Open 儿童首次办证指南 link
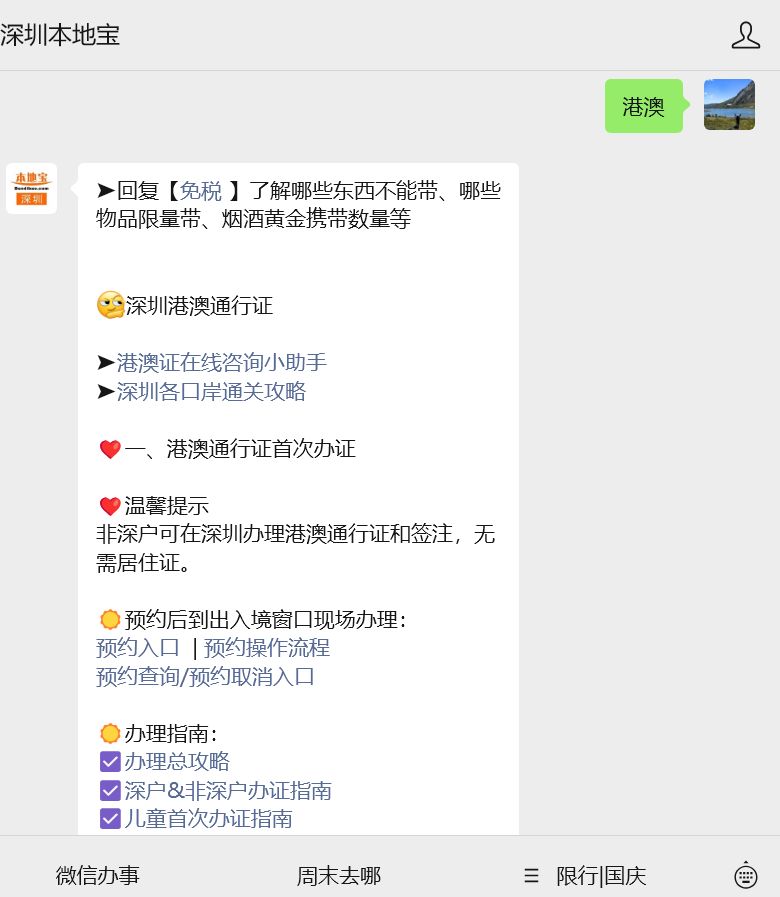This screenshot has height=897, width=780. tap(208, 819)
